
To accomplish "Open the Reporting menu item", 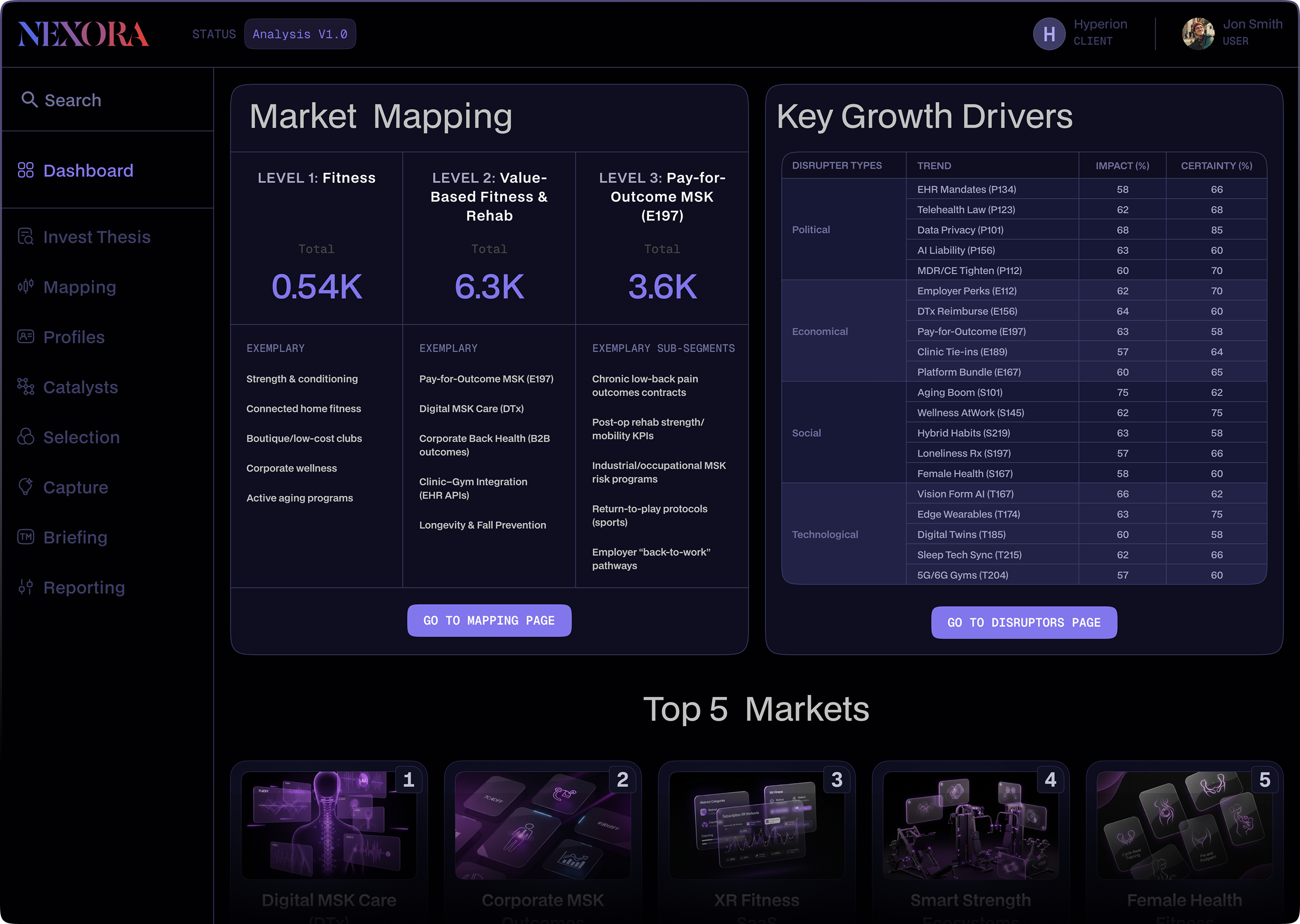I will point(84,587).
